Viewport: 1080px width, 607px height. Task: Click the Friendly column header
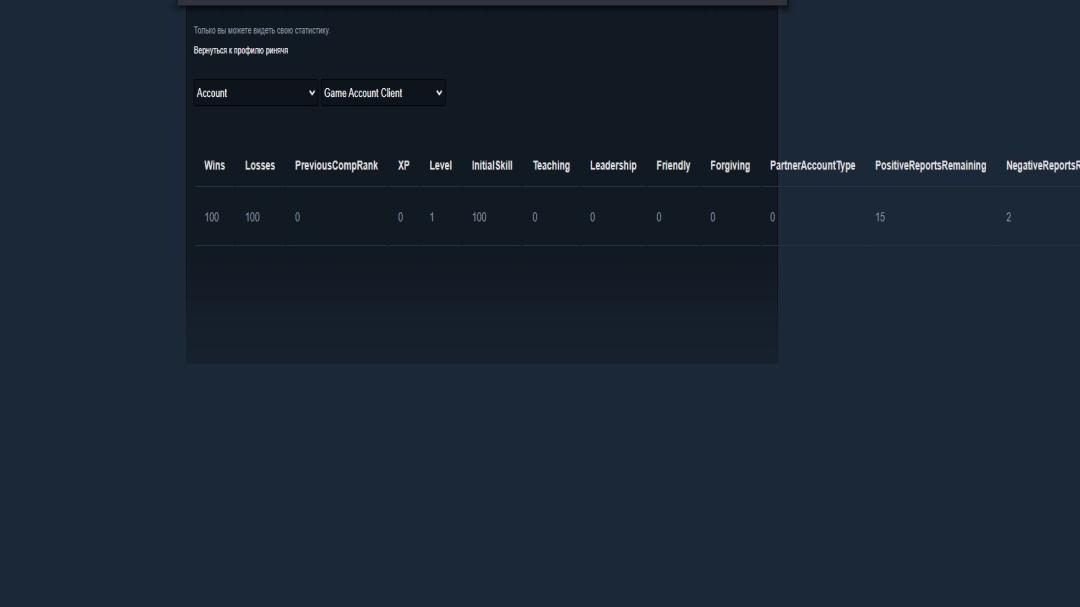(x=673, y=165)
